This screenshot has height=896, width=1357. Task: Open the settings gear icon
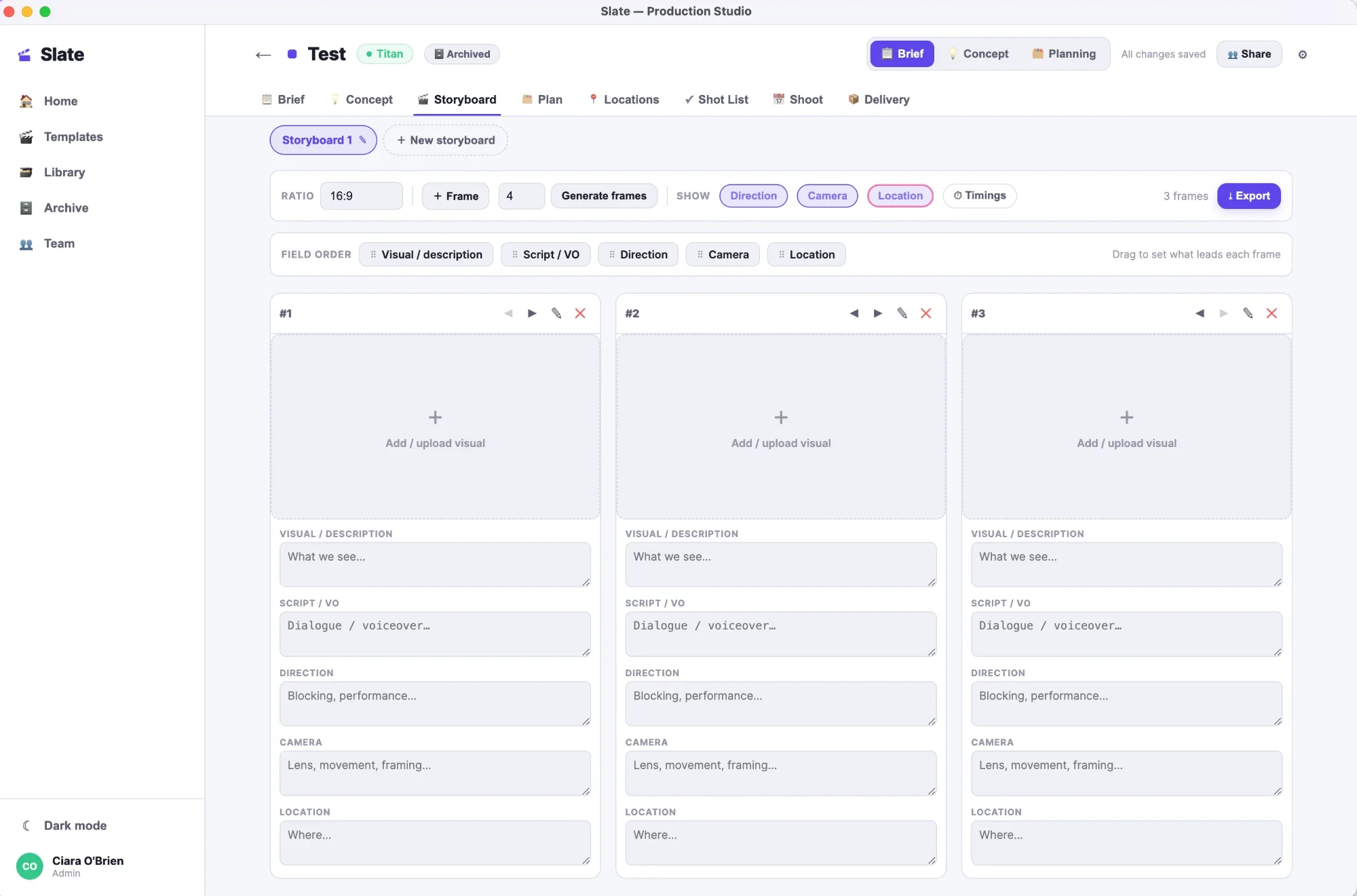click(1302, 54)
